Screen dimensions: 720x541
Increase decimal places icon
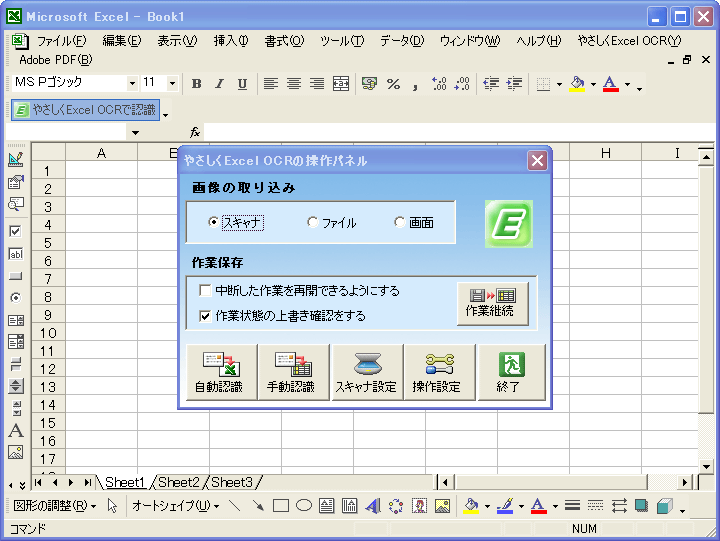coord(439,84)
